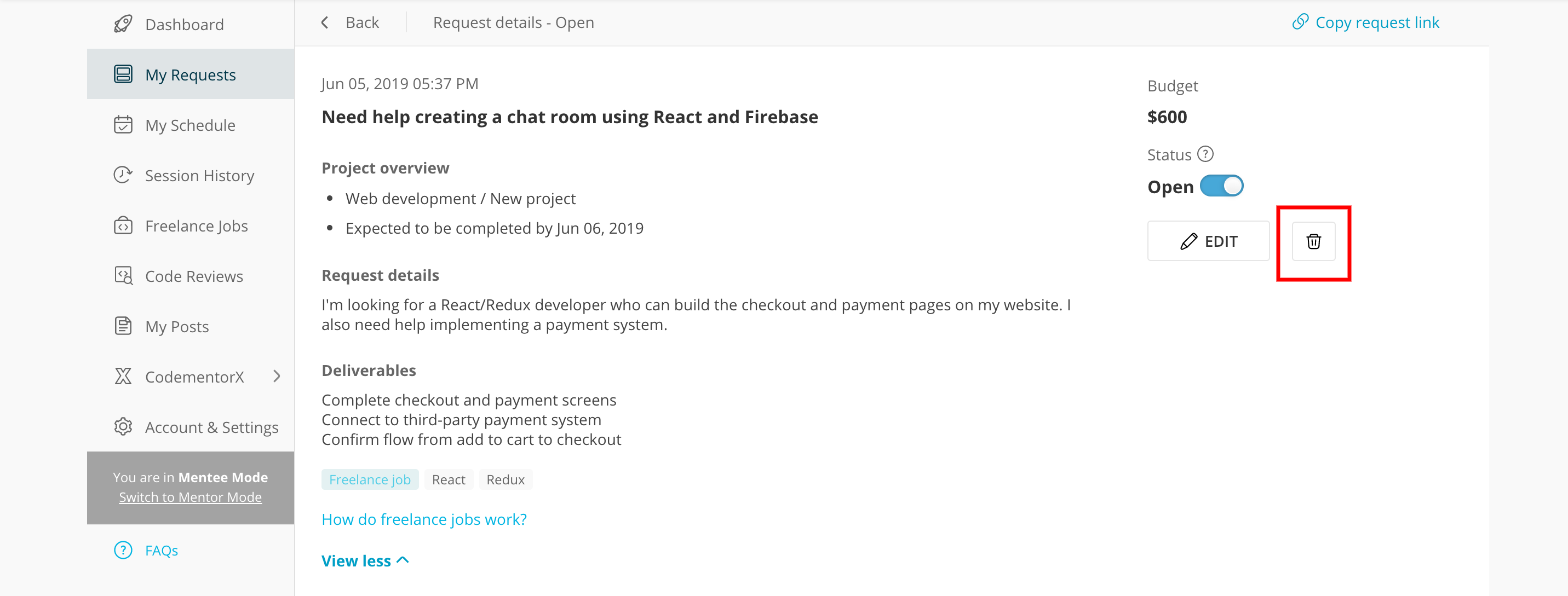Click the Session History clock icon
Viewport: 1568px width, 596px height.
[x=123, y=175]
